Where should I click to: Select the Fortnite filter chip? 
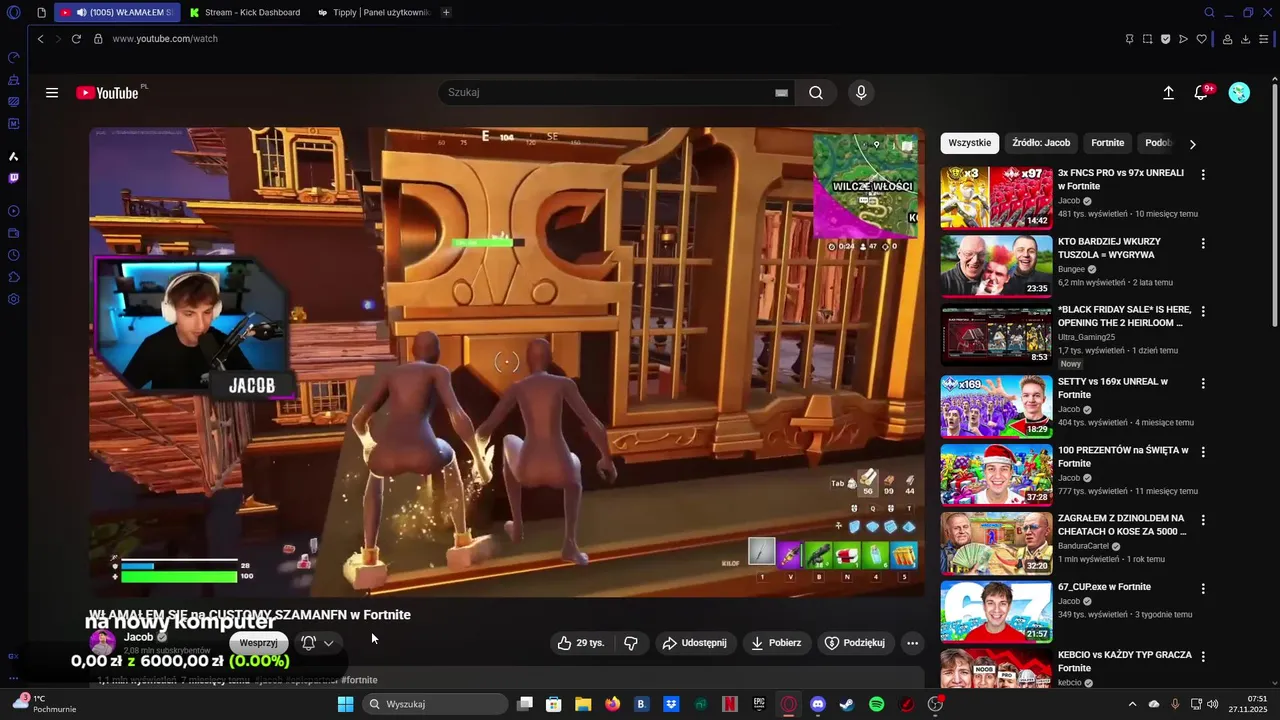click(1107, 143)
